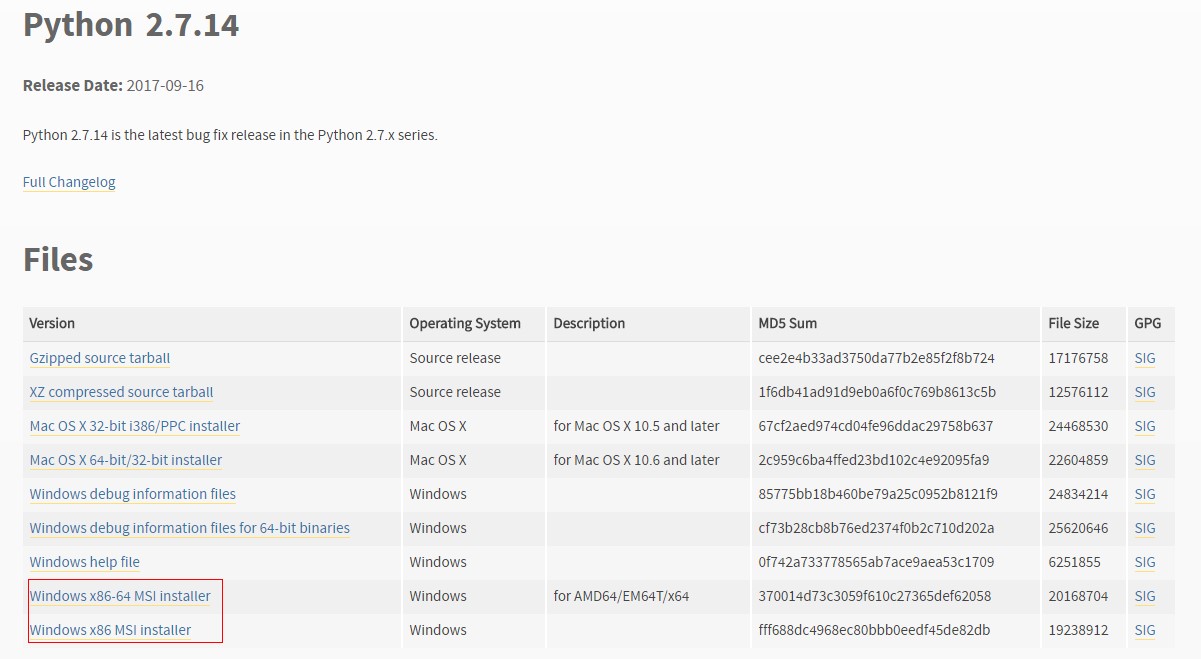Open SIG for Gzipped source tarball
Image resolution: width=1201 pixels, height=659 pixels.
(x=1145, y=358)
